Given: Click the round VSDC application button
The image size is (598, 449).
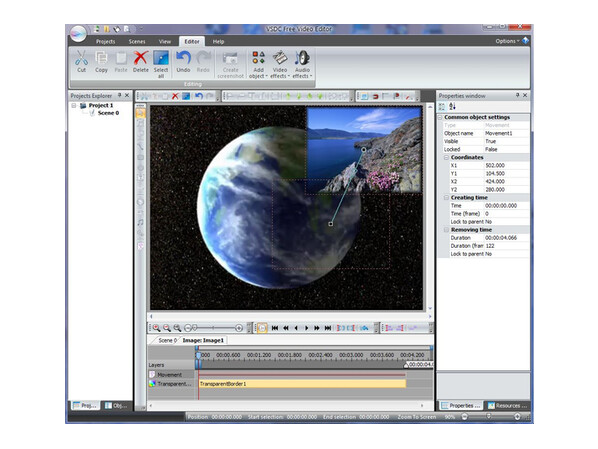Looking at the screenshot, I should pyautogui.click(x=78, y=34).
